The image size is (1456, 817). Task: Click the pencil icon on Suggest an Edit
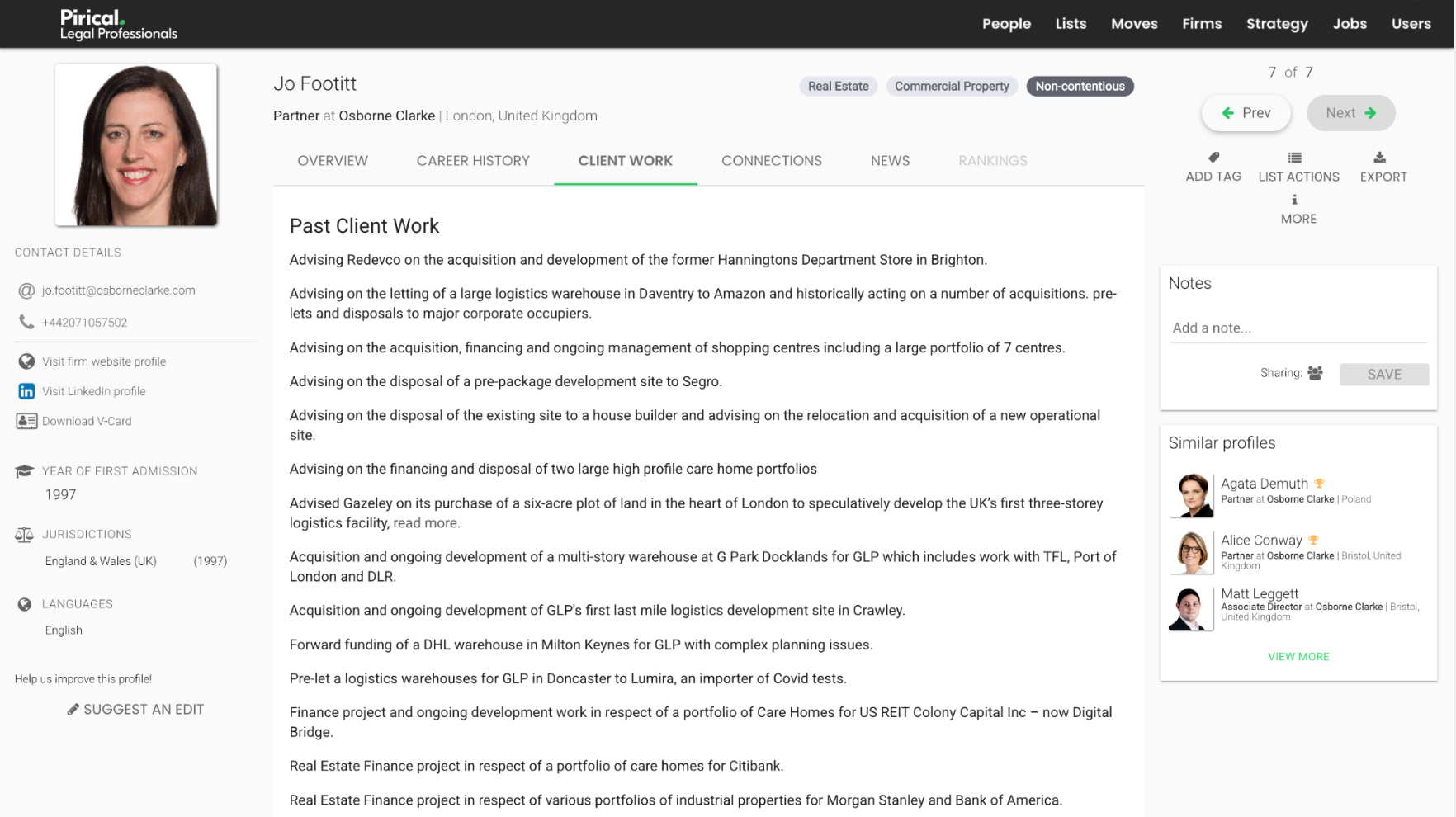click(73, 710)
